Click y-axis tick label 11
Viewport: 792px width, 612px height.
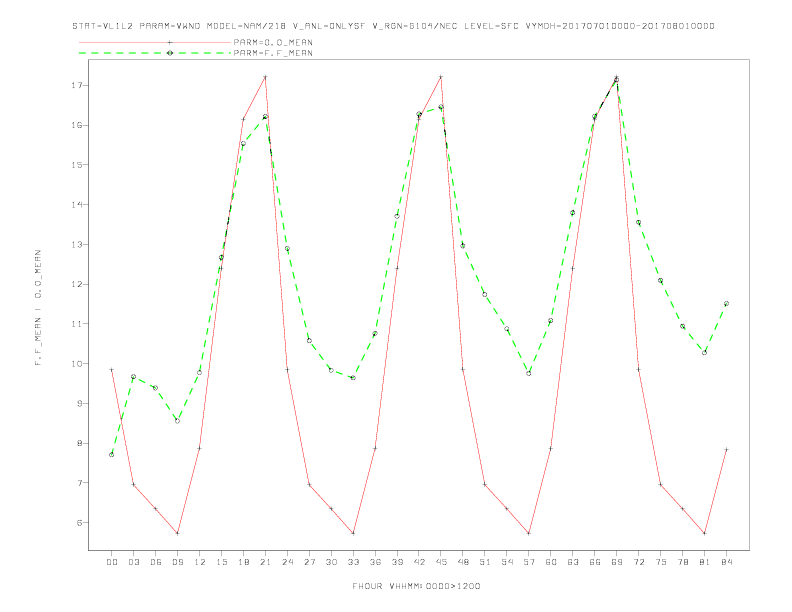(76, 324)
